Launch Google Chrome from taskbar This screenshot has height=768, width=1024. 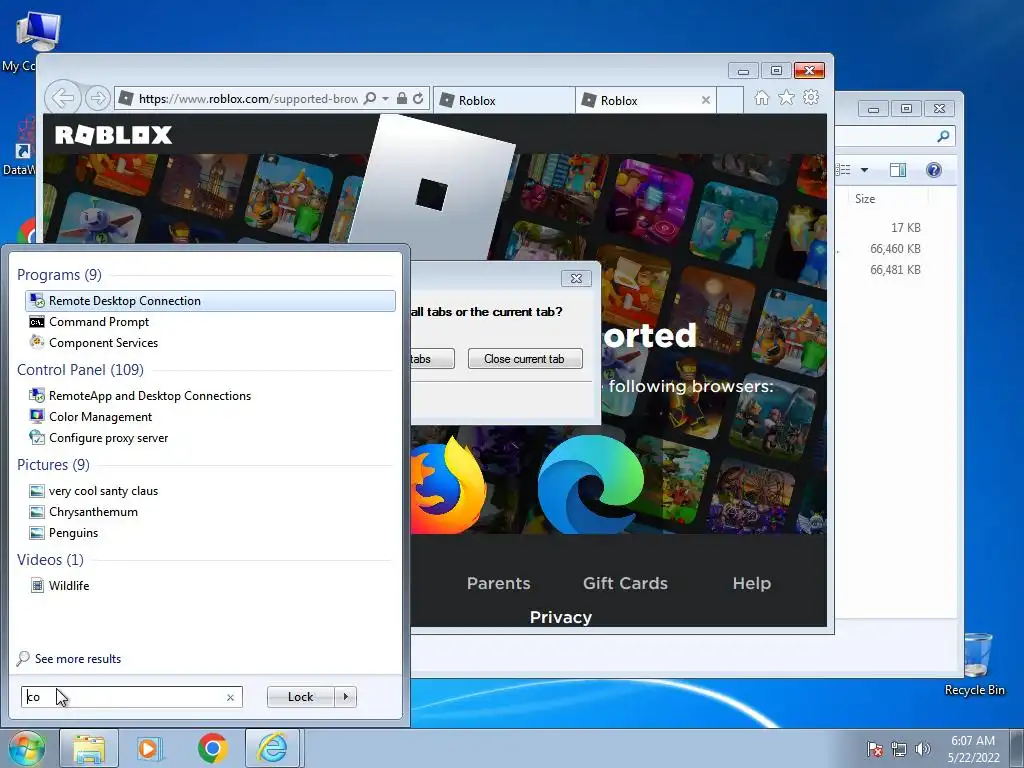212,748
